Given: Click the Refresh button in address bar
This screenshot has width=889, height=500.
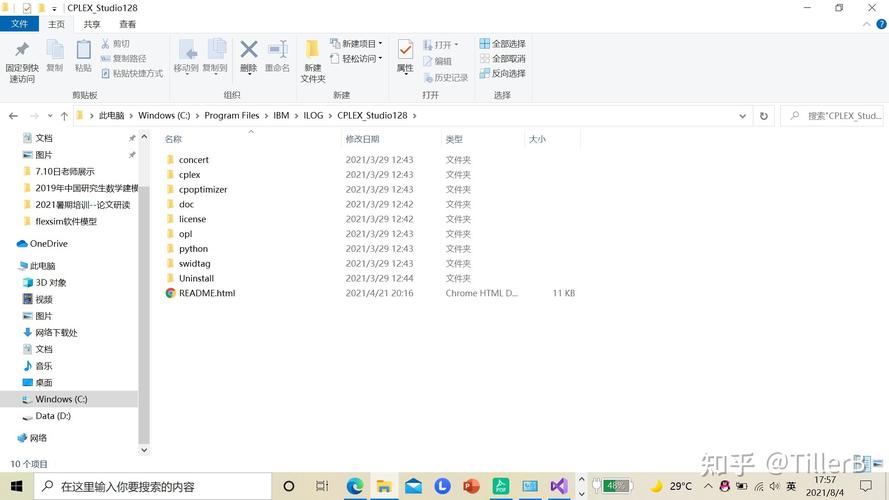Looking at the screenshot, I should point(764,116).
